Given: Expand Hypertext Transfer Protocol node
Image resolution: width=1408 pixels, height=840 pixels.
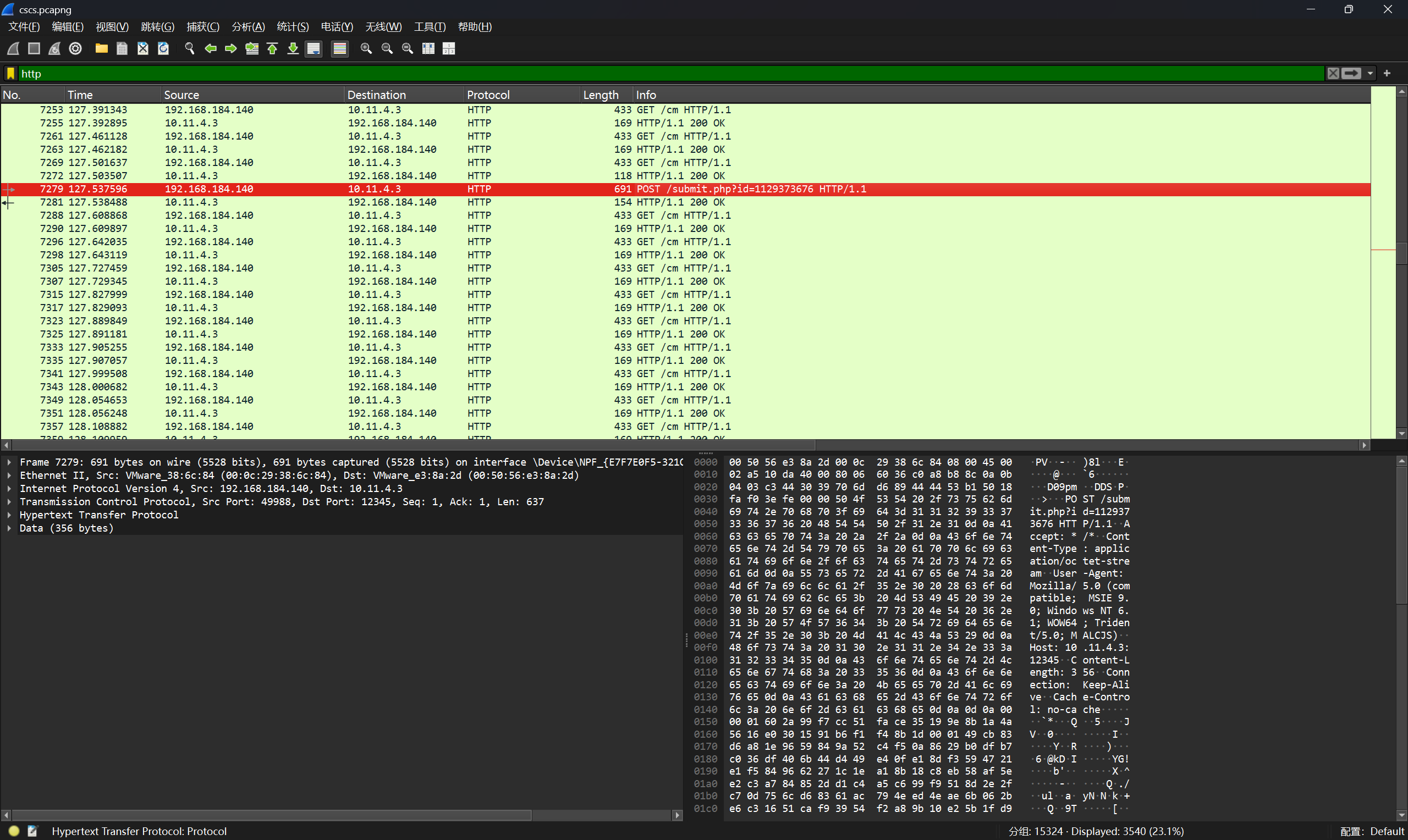Looking at the screenshot, I should point(9,515).
